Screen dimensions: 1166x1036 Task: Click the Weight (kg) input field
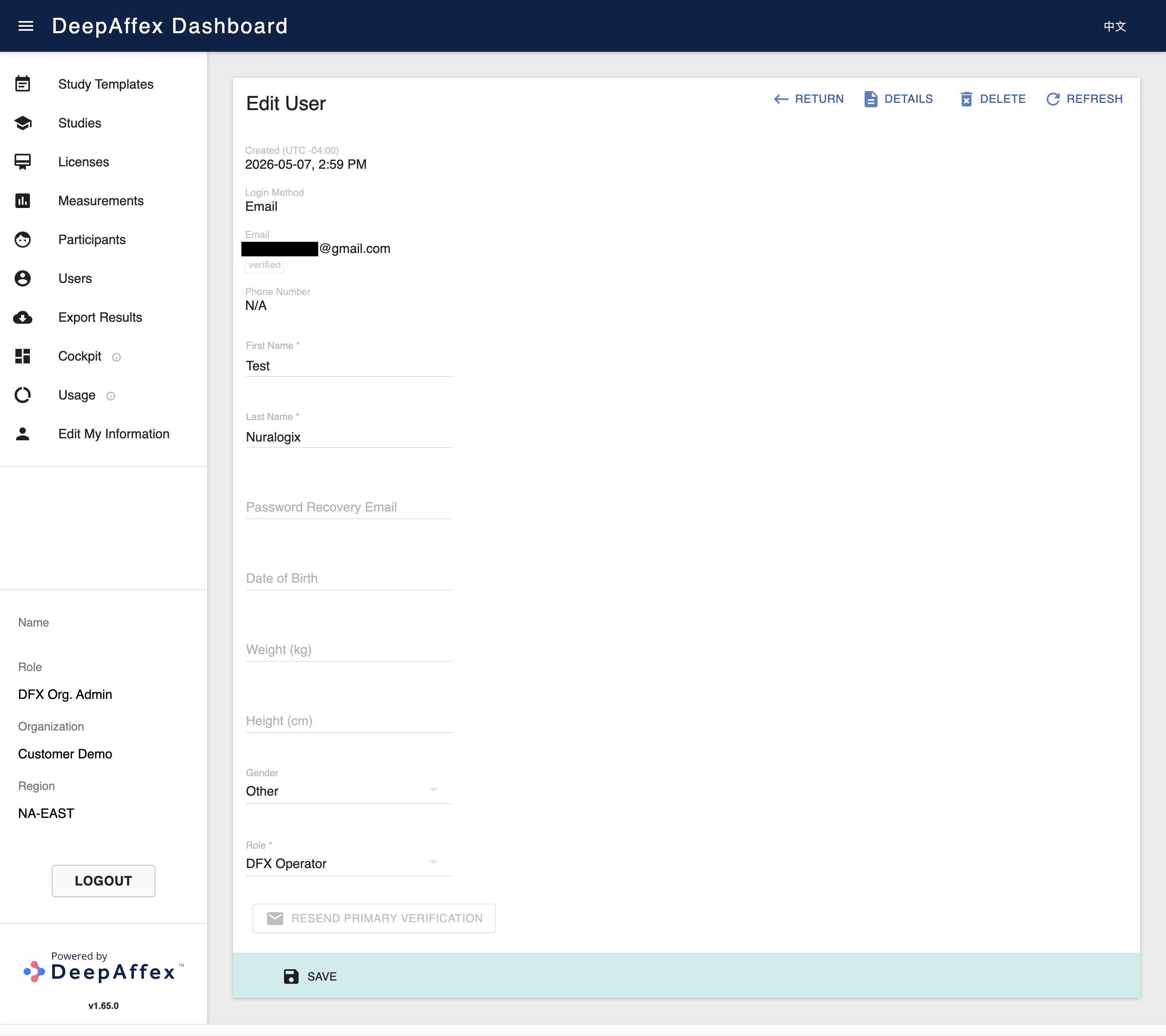pos(349,650)
